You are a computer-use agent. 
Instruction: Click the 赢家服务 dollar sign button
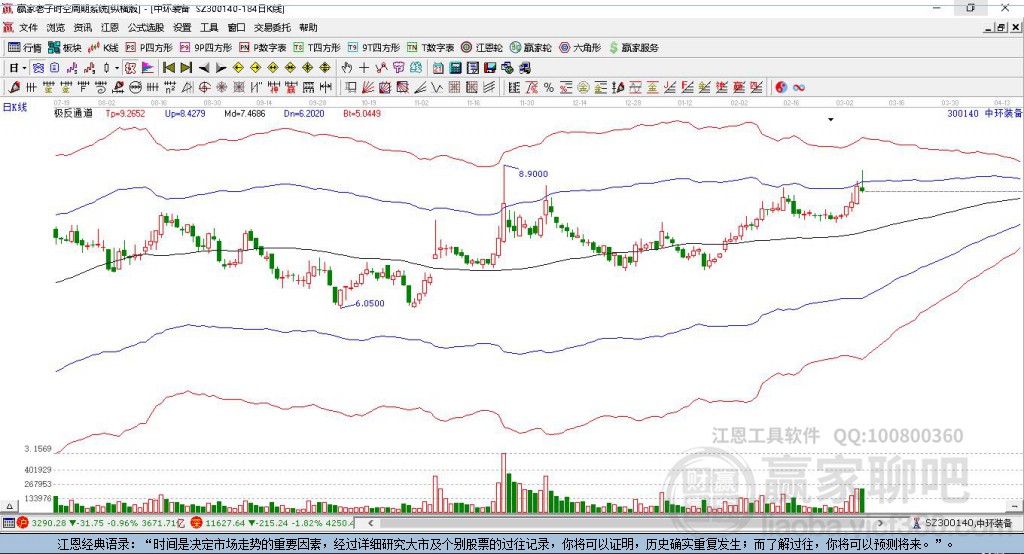(633, 48)
